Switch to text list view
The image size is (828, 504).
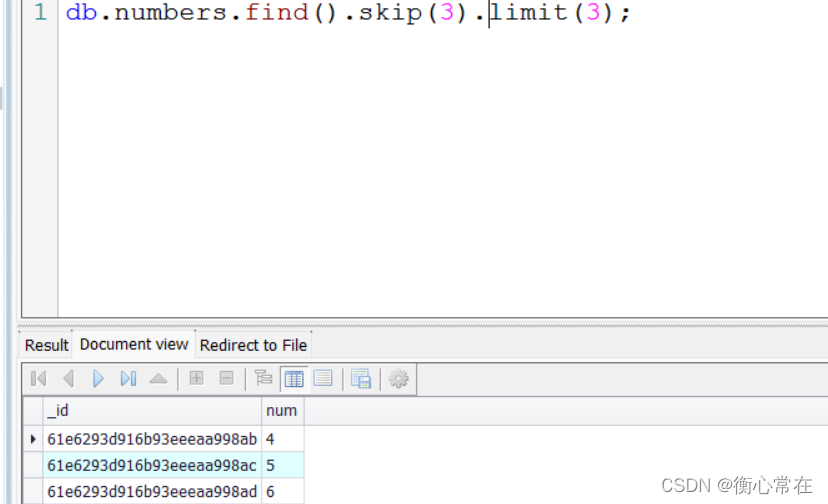[x=323, y=378]
